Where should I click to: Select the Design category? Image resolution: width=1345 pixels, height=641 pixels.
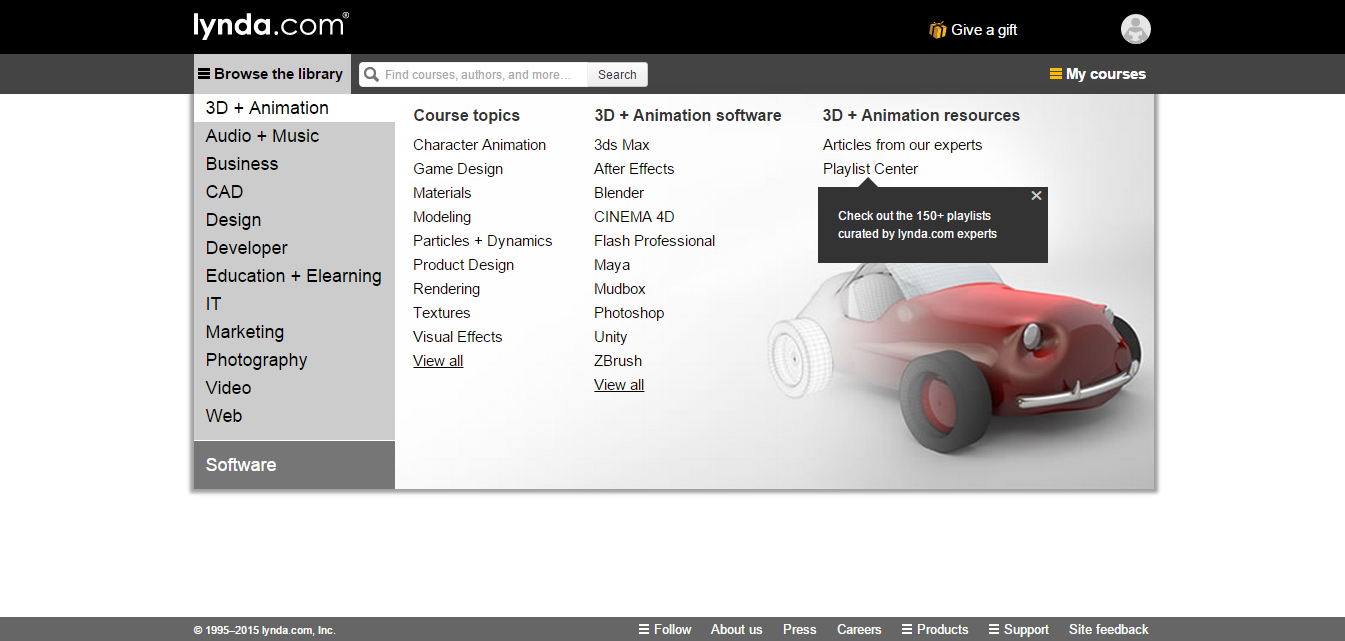click(x=294, y=220)
